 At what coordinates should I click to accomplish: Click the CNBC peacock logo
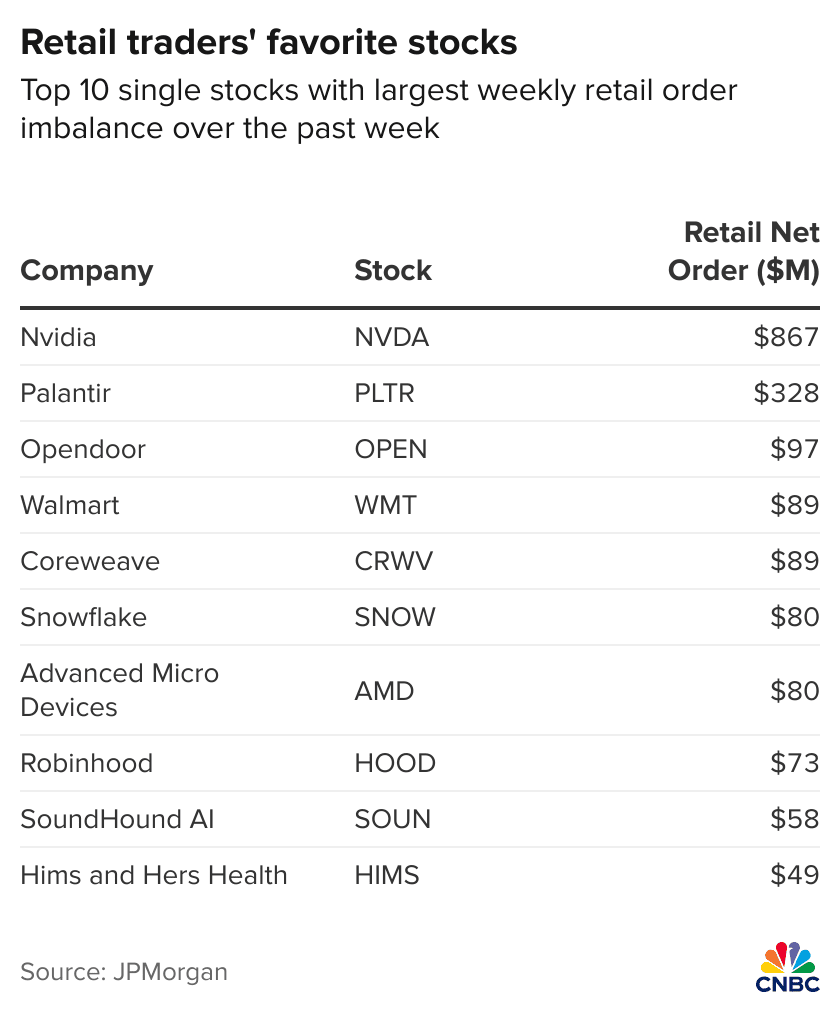point(788,967)
